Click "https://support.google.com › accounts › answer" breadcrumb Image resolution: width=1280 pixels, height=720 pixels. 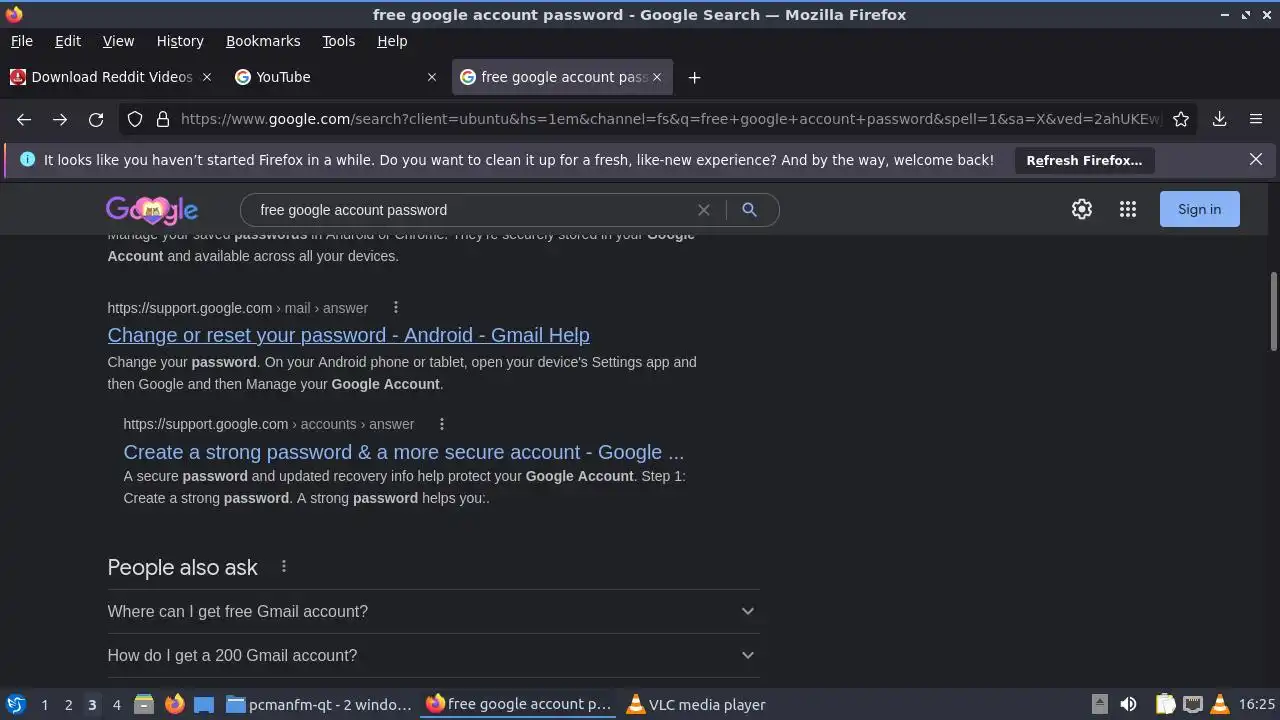269,424
